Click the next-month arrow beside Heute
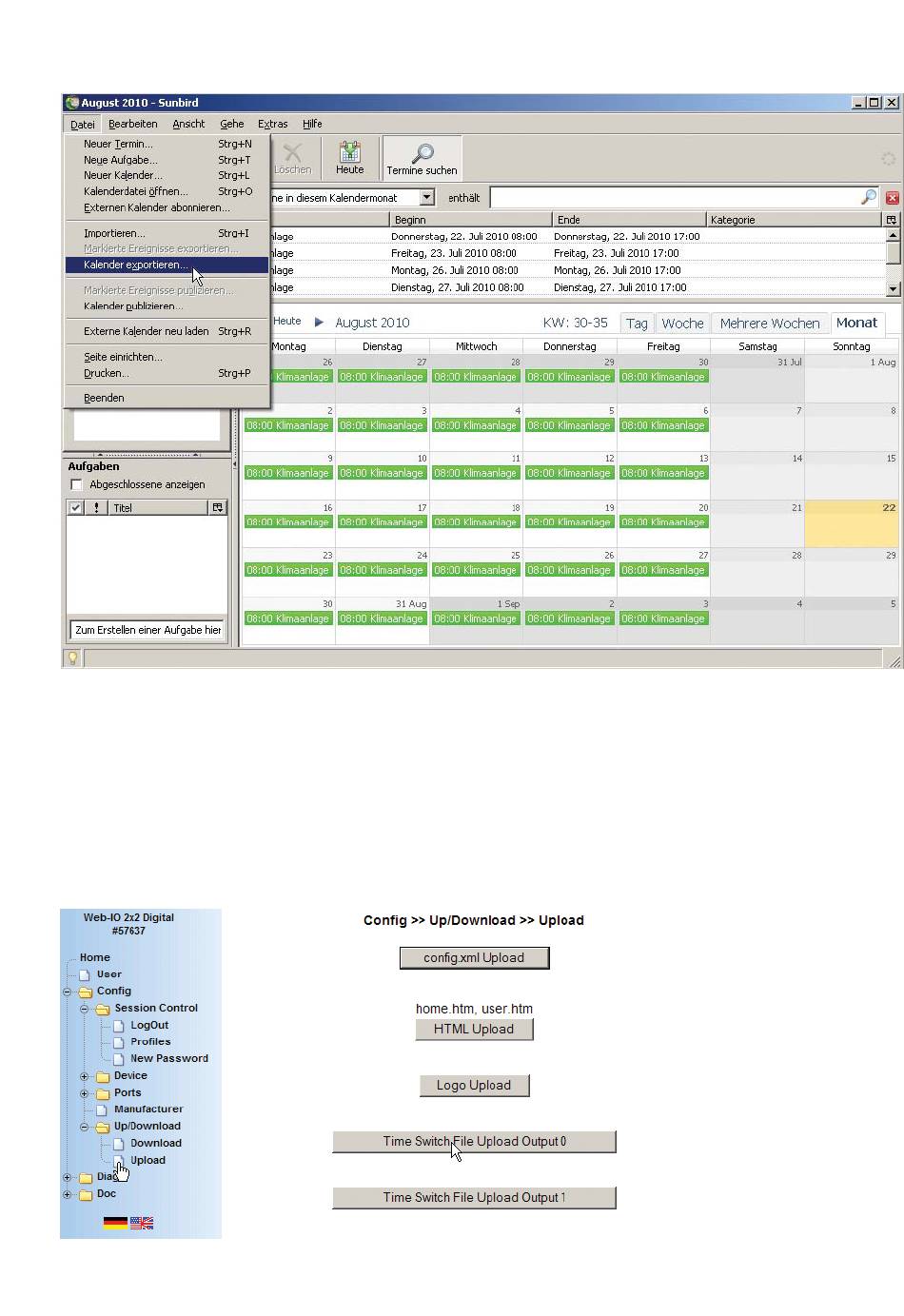 click(320, 322)
